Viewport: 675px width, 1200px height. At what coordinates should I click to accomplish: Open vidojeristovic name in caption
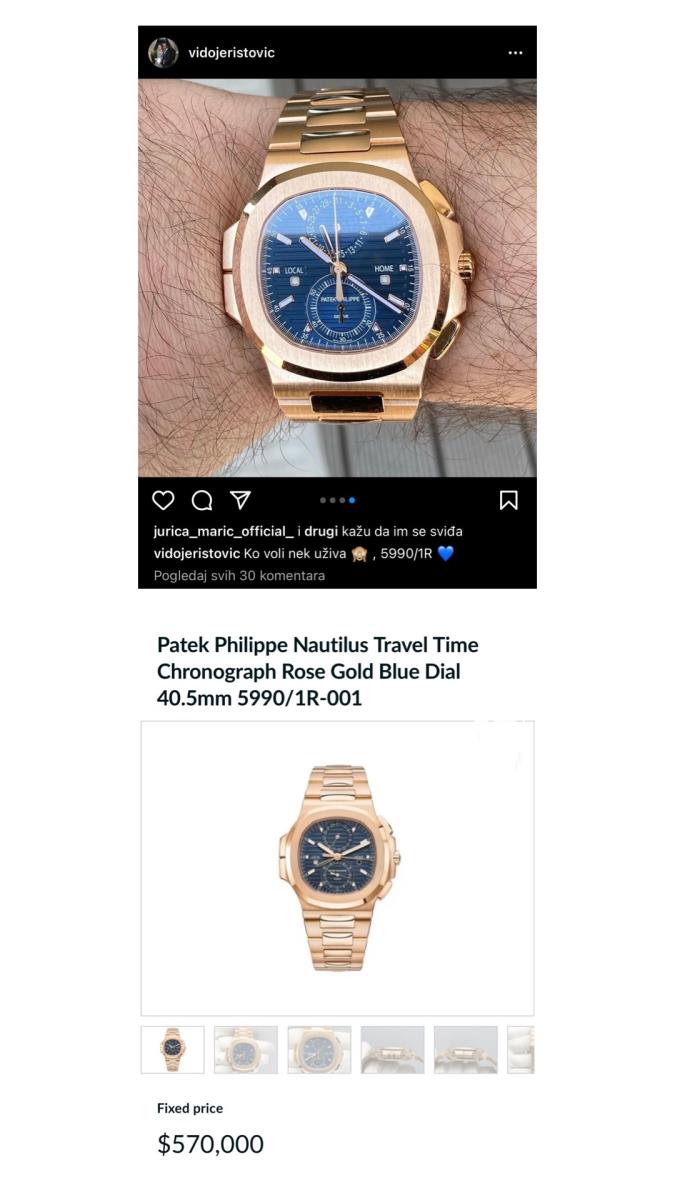(x=197, y=553)
